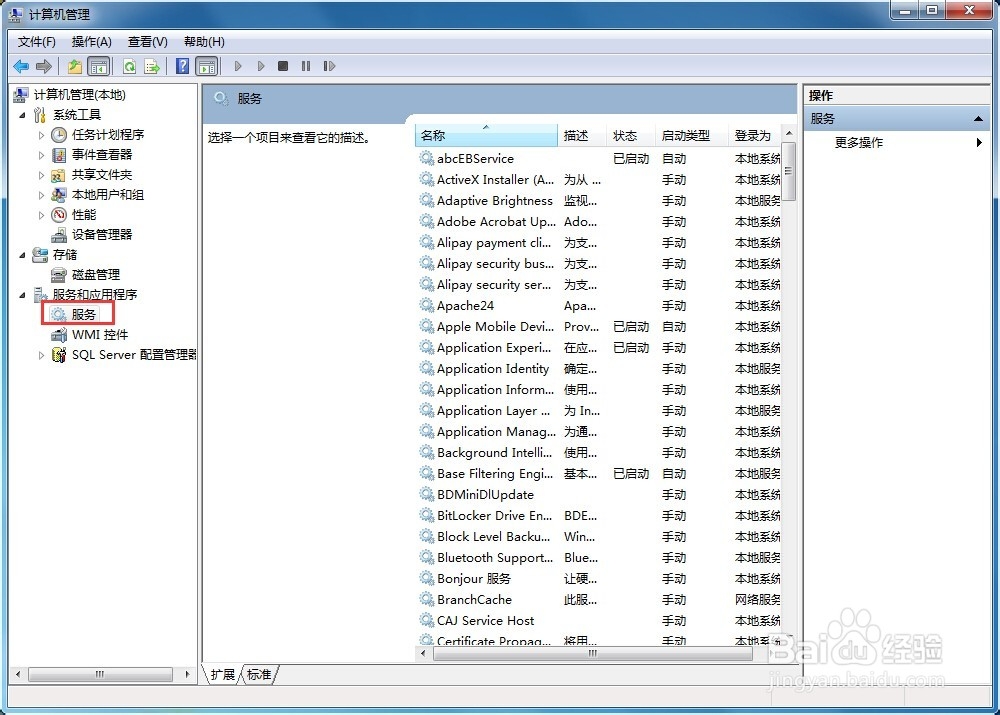Image resolution: width=1000 pixels, height=715 pixels.
Task: Open the 操作(A) menu
Action: 92,42
